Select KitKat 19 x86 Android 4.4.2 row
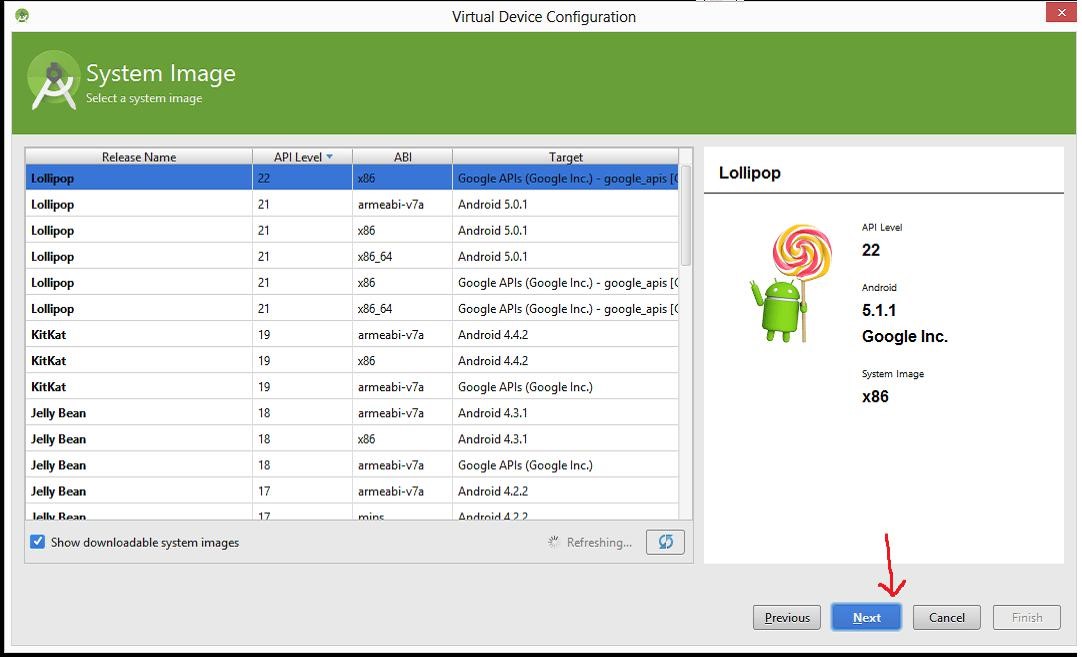Screen dimensions: 1082x657 (x=352, y=360)
